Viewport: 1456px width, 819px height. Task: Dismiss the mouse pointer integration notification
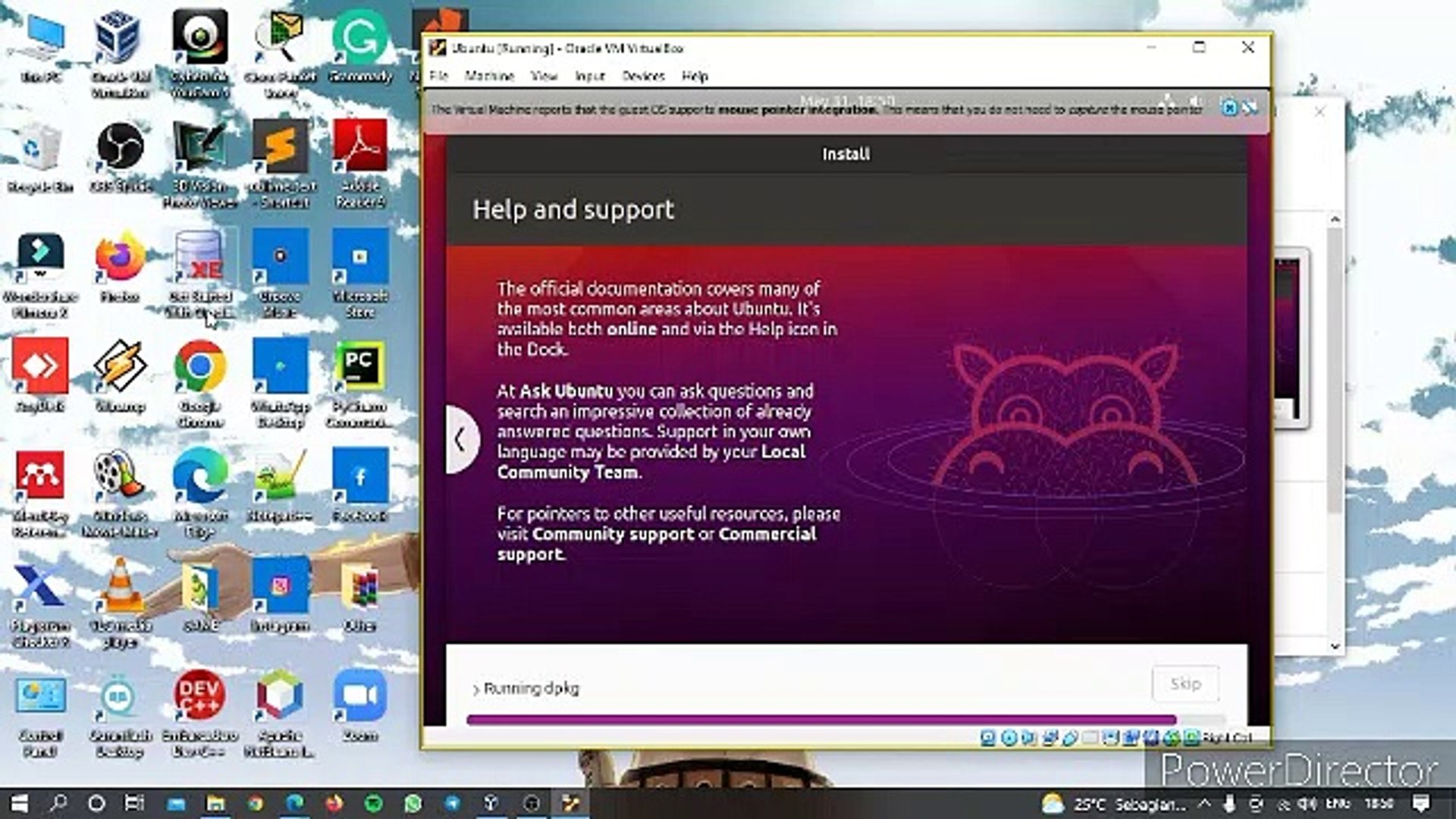[1228, 110]
